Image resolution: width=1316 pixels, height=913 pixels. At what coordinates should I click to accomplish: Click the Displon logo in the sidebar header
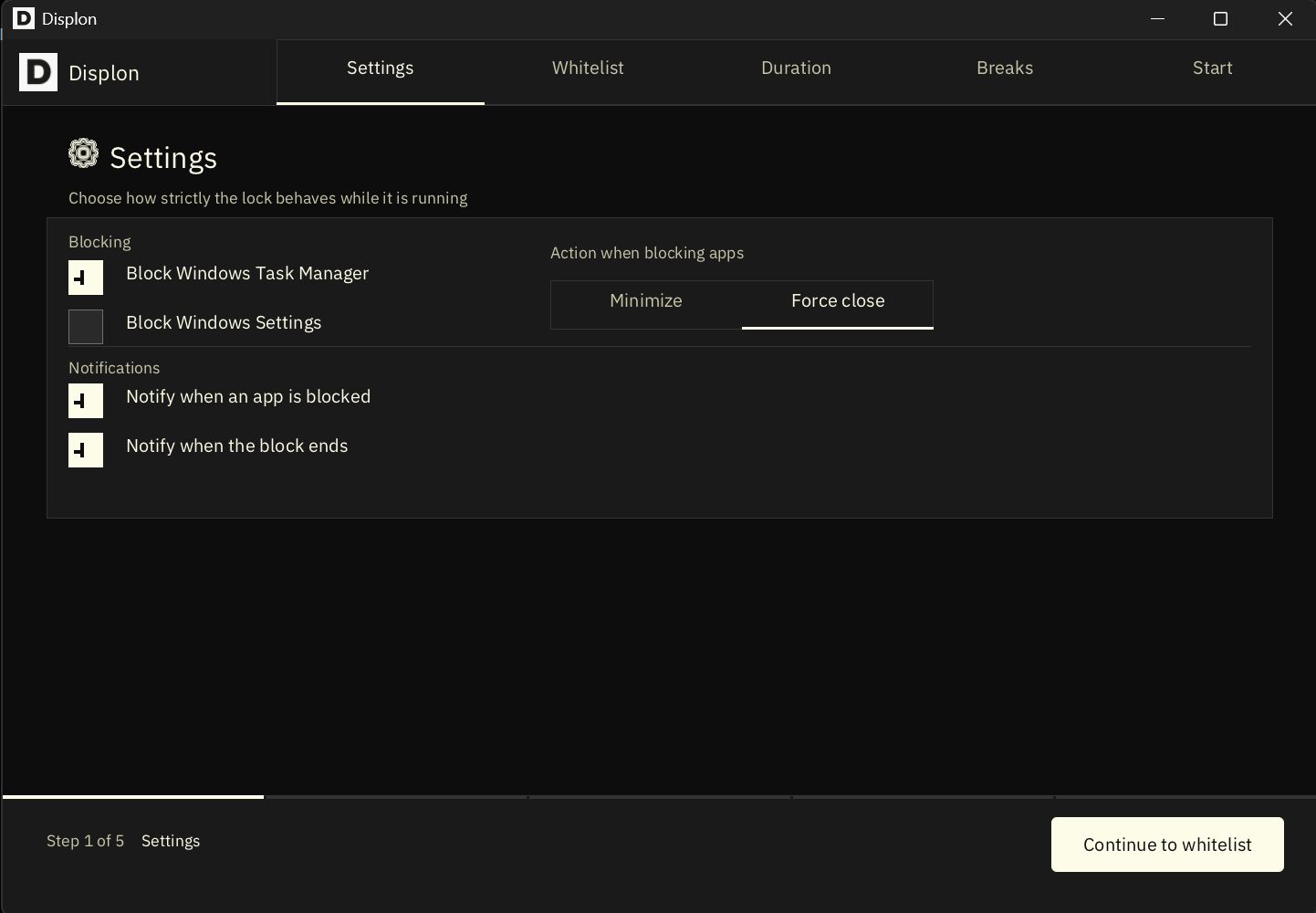pyautogui.click(x=38, y=72)
